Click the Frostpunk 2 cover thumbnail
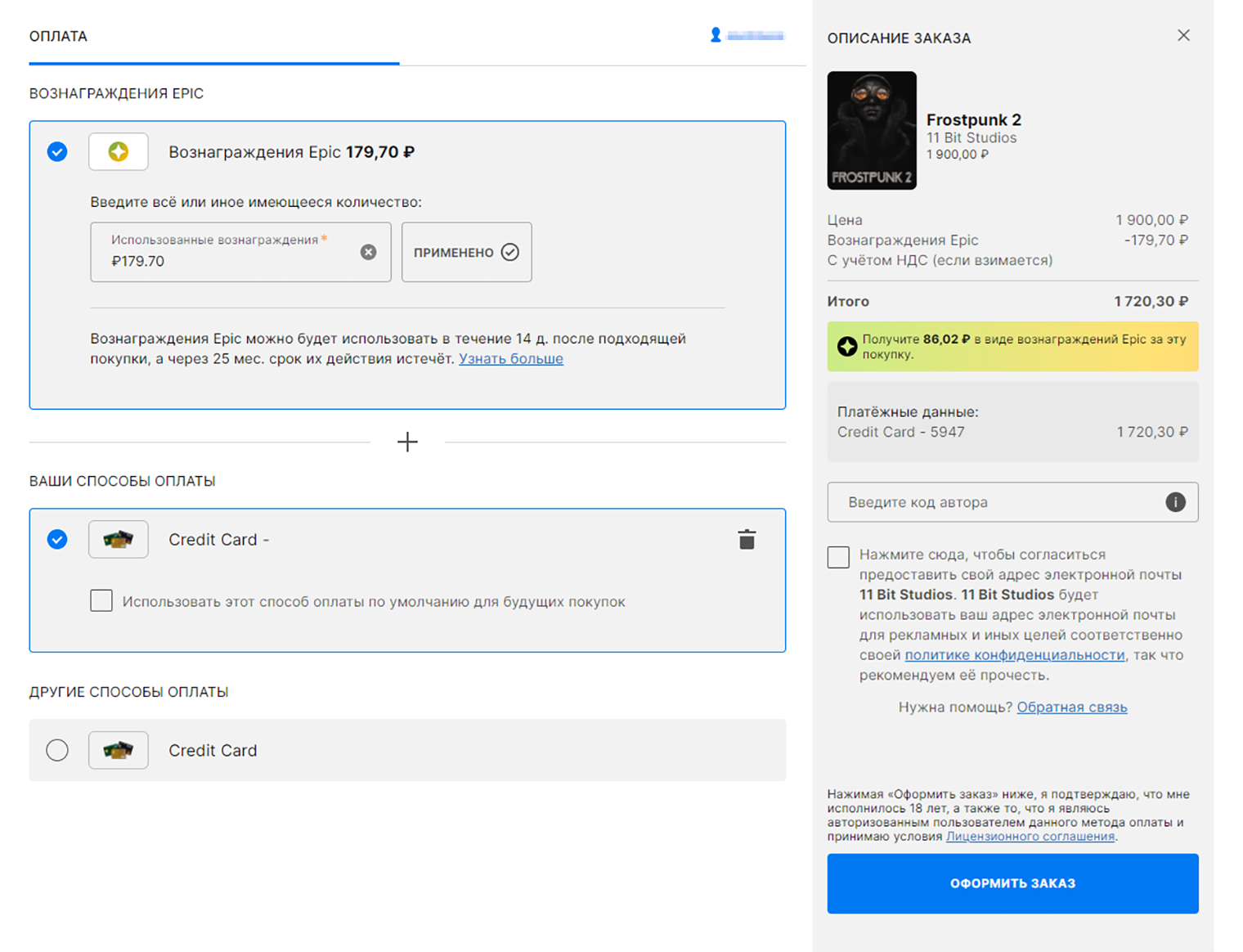Image resolution: width=1243 pixels, height=952 pixels. pos(872,130)
